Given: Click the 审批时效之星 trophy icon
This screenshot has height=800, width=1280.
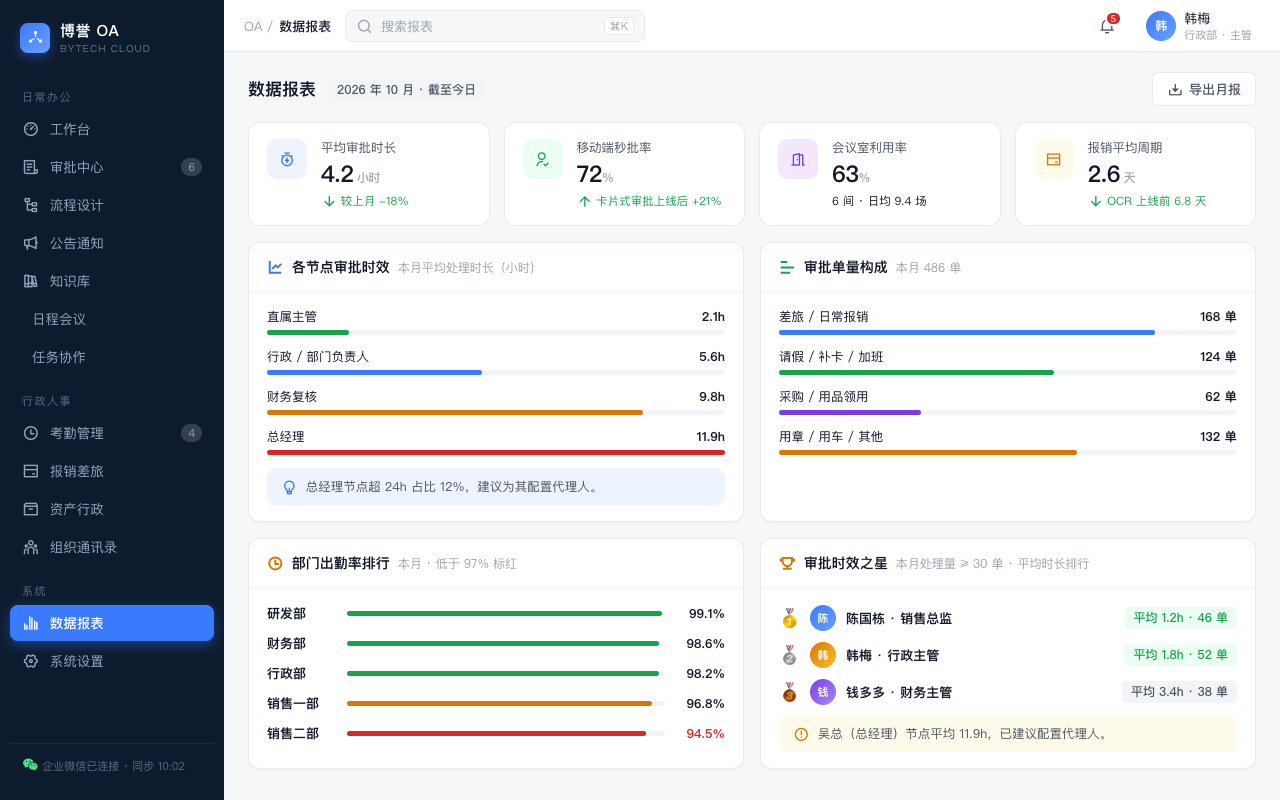Looking at the screenshot, I should [787, 563].
